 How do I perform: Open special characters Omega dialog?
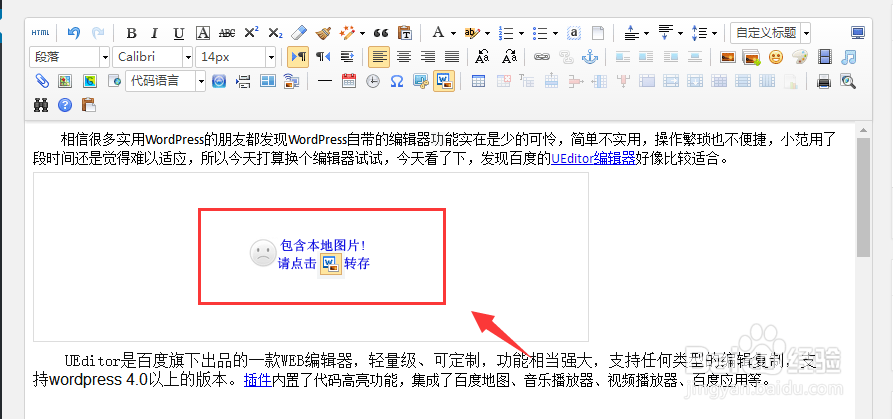coord(396,81)
